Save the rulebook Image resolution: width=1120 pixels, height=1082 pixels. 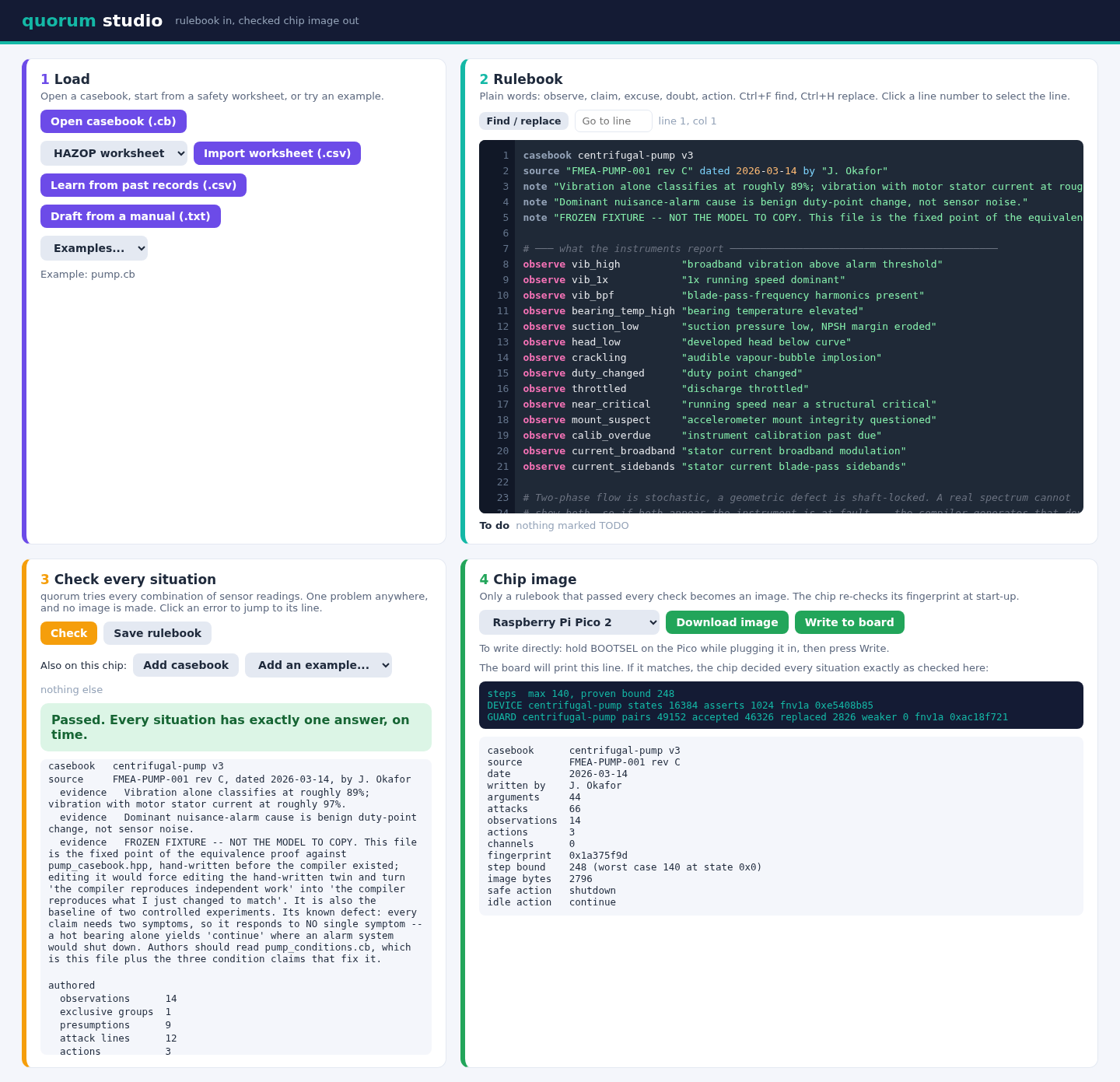pyautogui.click(x=157, y=633)
